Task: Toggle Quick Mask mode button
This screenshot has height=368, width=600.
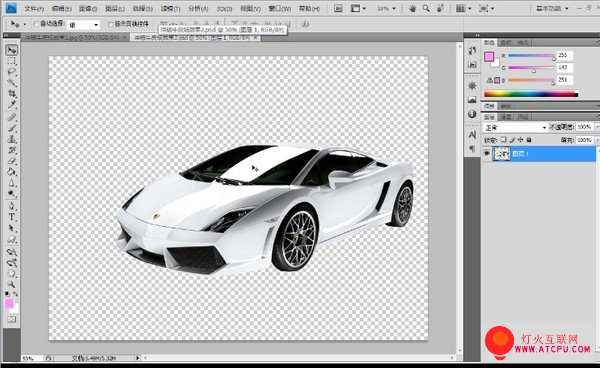Action: 12,319
